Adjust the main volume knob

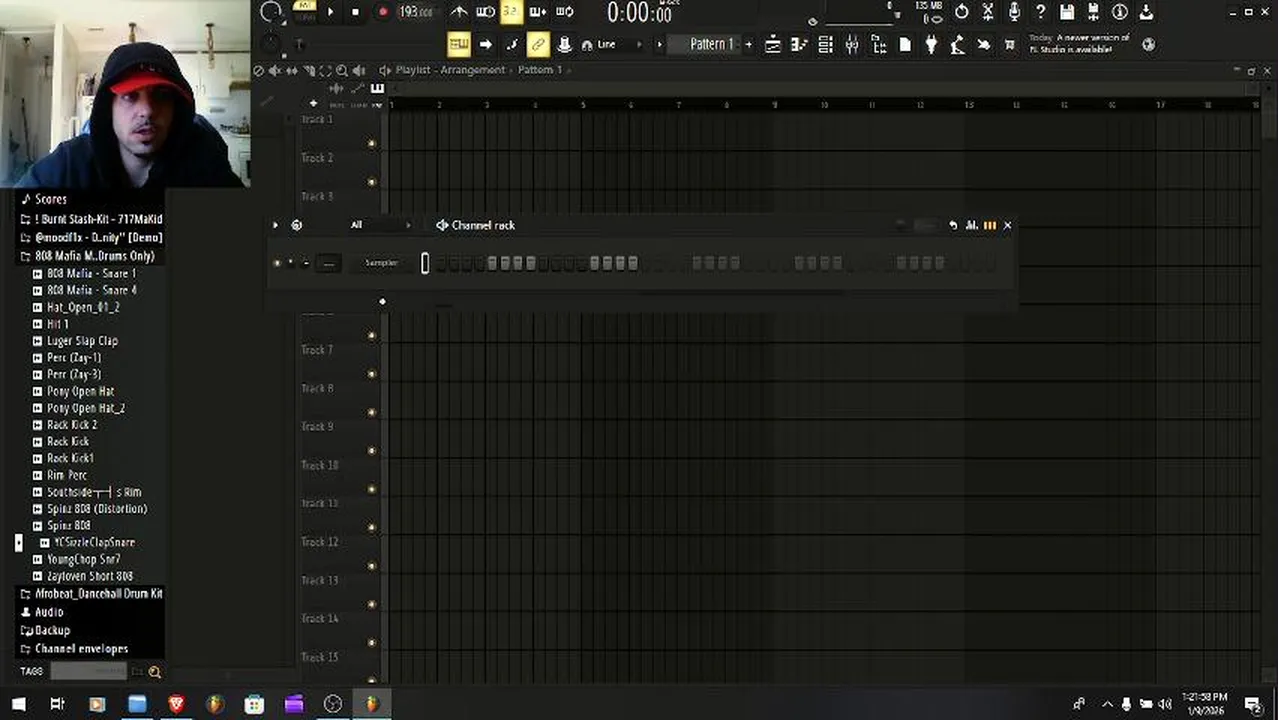click(271, 12)
